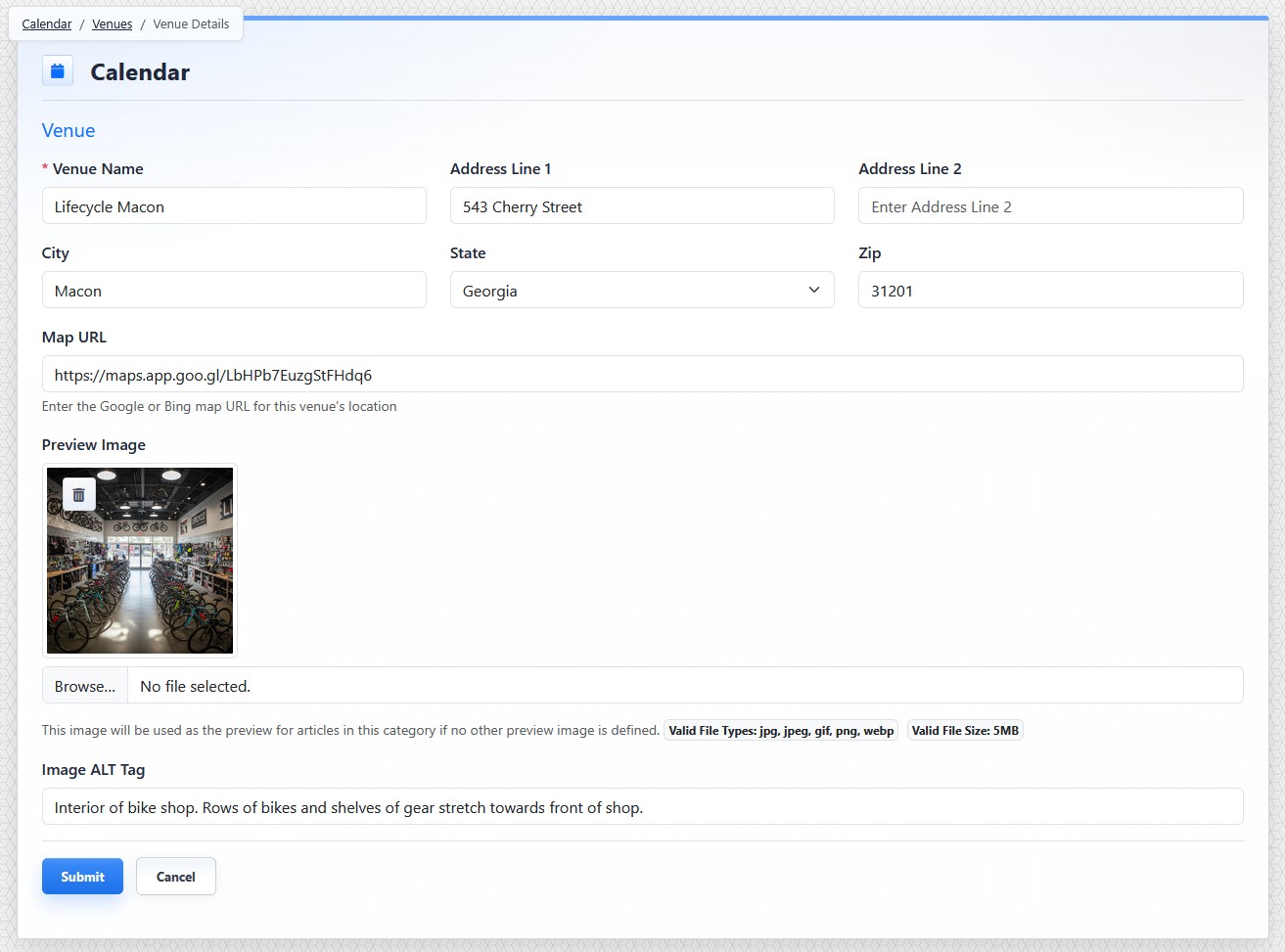Click the blue calendar icon beside heading
Image resolution: width=1285 pixels, height=952 pixels.
click(x=58, y=71)
